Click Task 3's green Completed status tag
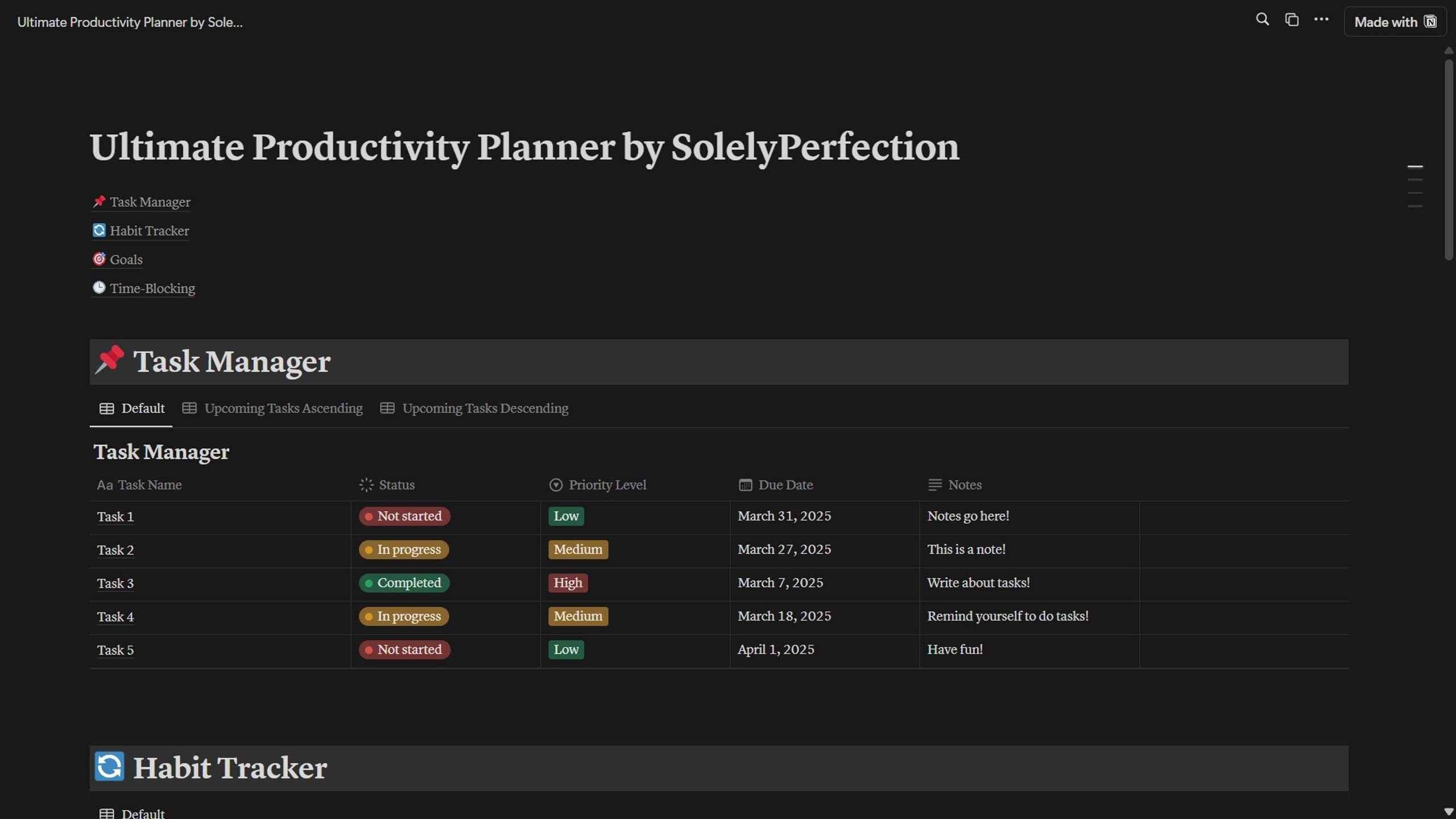 click(404, 582)
